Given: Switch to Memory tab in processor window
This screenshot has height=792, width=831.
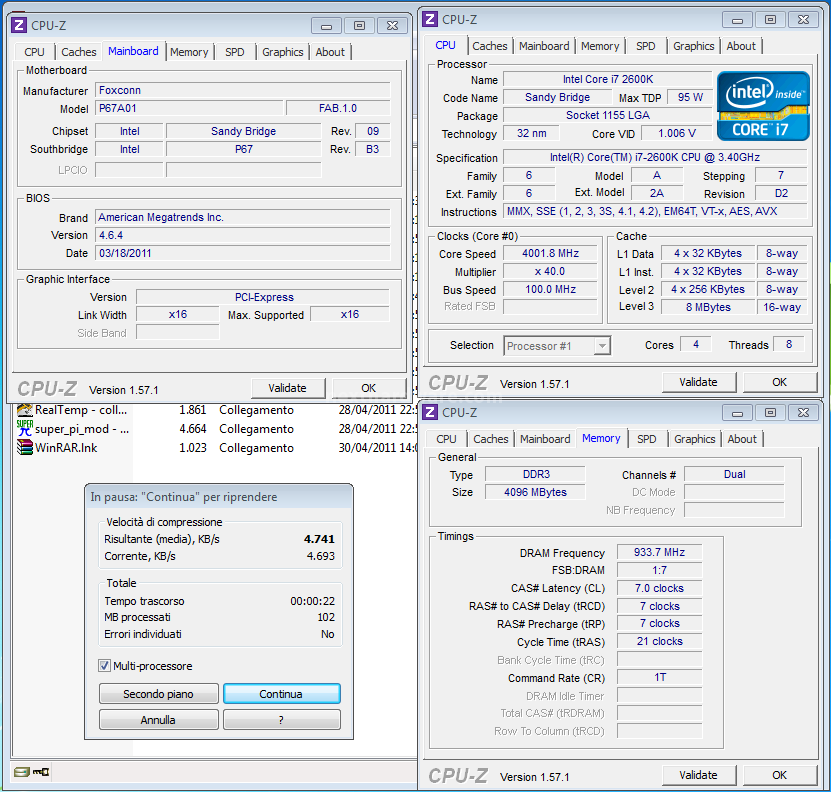Looking at the screenshot, I should coord(600,46).
